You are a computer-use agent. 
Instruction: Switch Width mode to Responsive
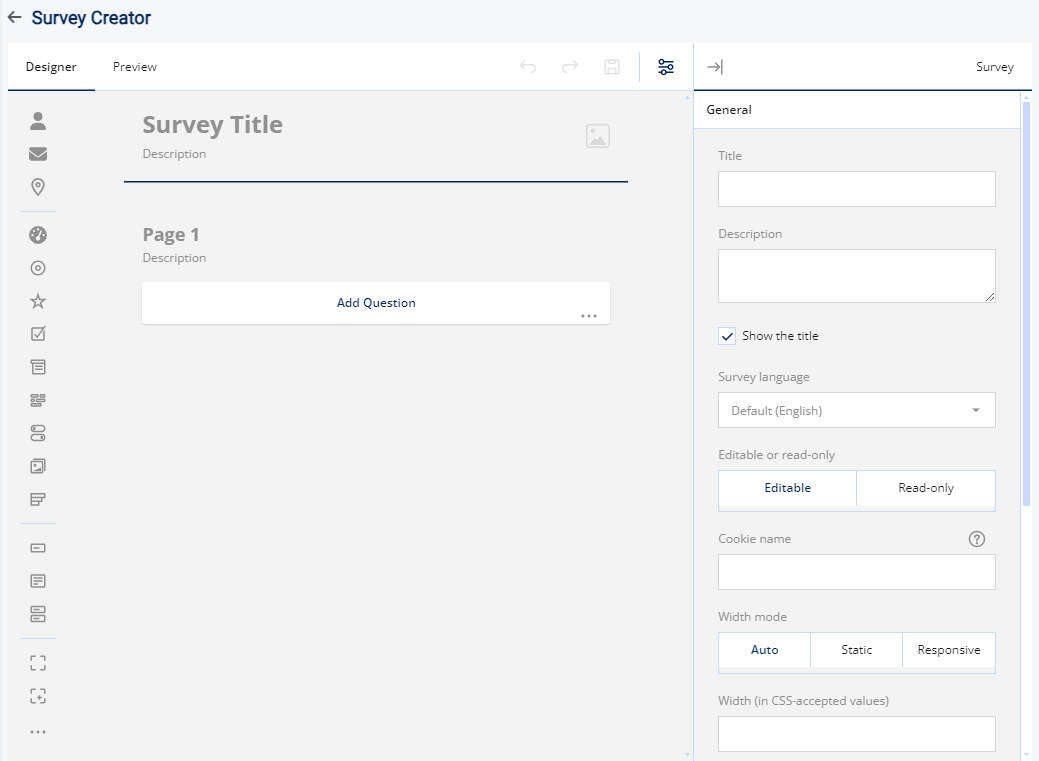[948, 650]
